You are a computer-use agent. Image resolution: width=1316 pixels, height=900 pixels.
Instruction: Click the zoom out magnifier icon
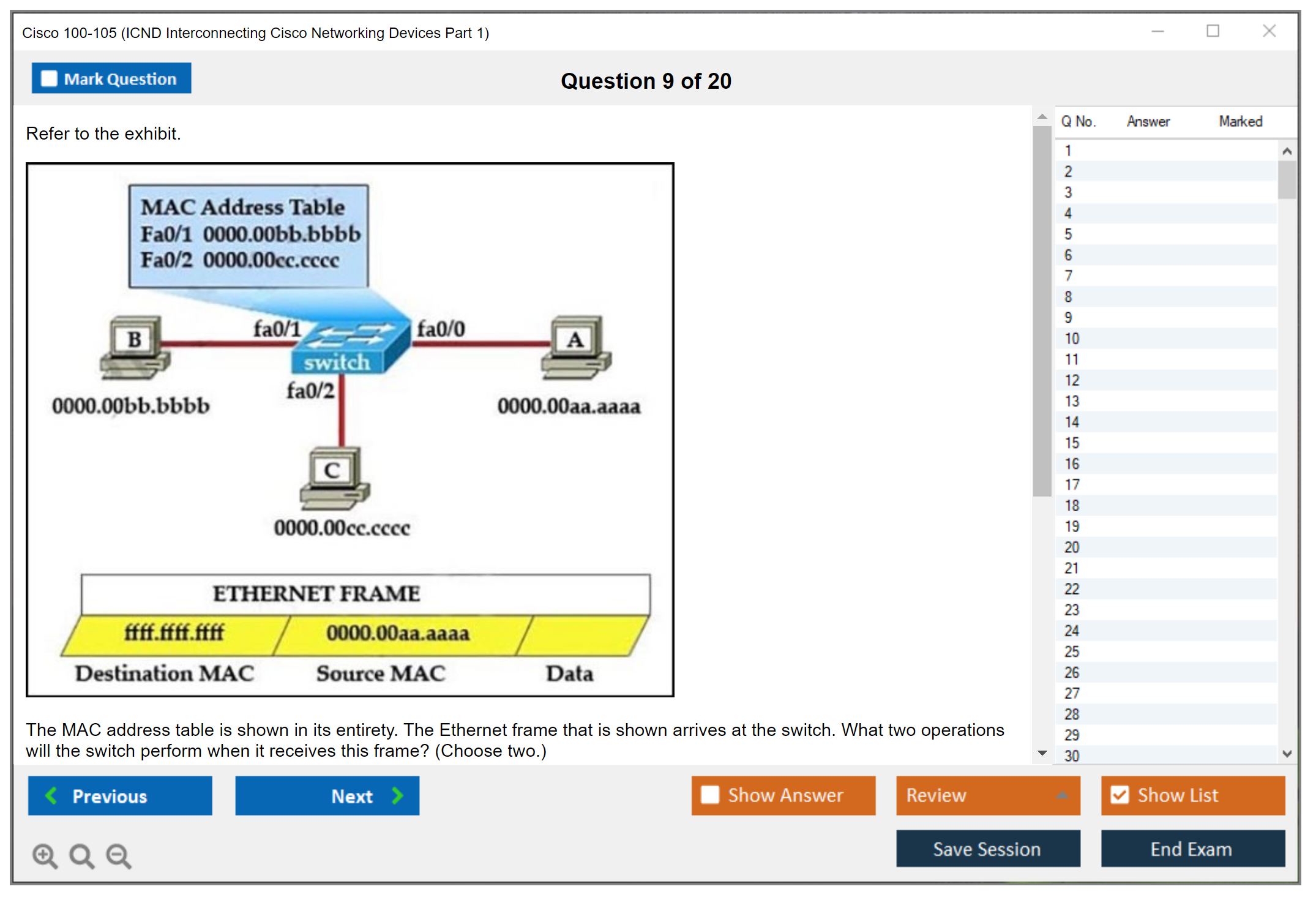tap(118, 856)
